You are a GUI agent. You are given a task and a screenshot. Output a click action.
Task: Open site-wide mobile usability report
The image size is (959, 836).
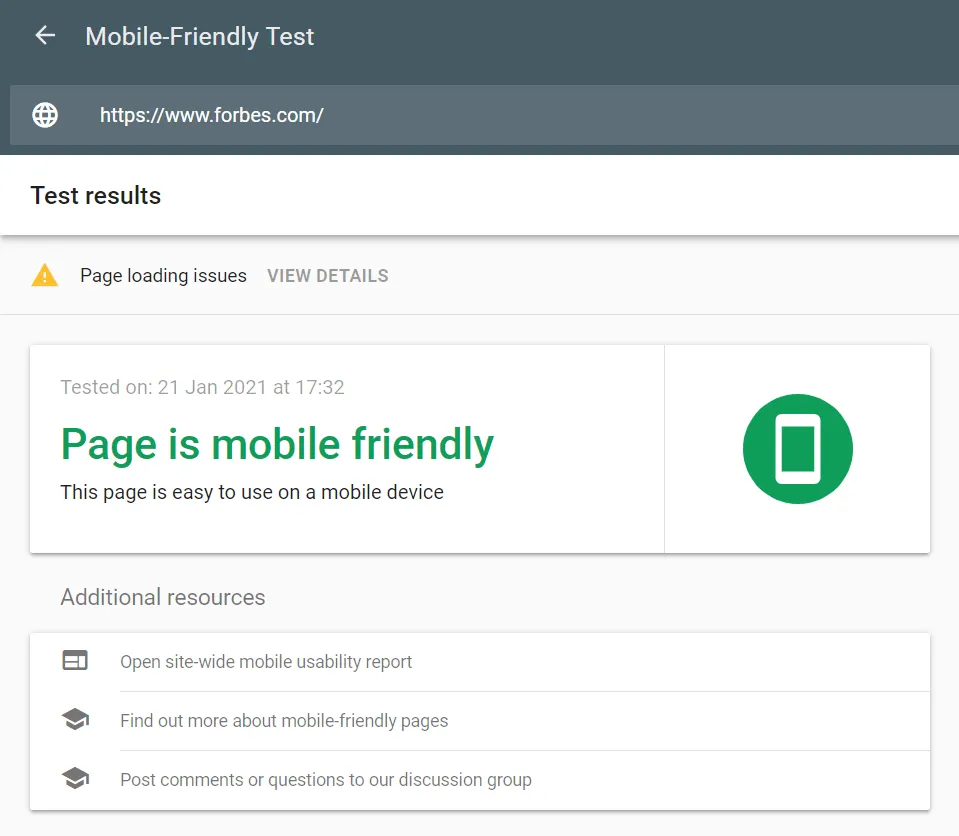point(266,662)
